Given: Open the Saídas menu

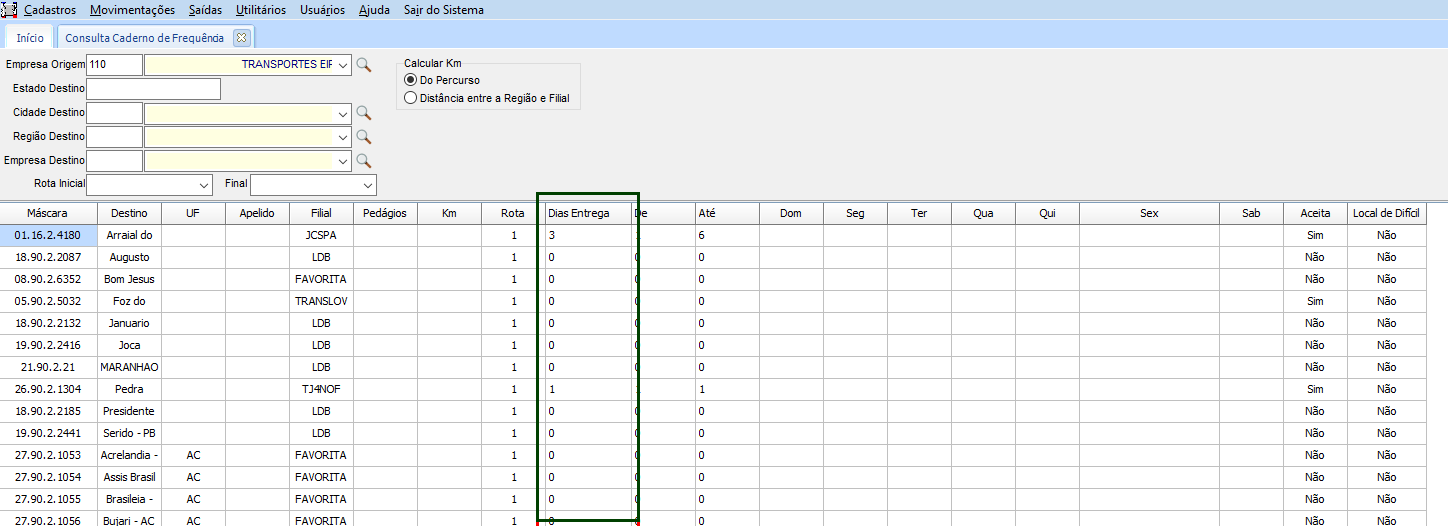Looking at the screenshot, I should point(206,10).
